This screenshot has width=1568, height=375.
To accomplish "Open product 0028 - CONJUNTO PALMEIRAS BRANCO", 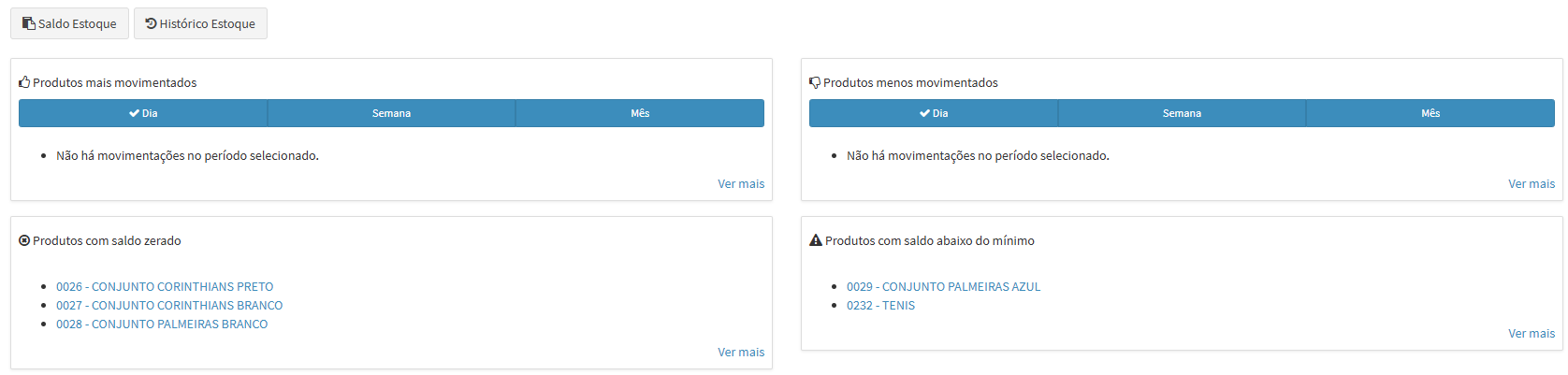I will 162,325.
